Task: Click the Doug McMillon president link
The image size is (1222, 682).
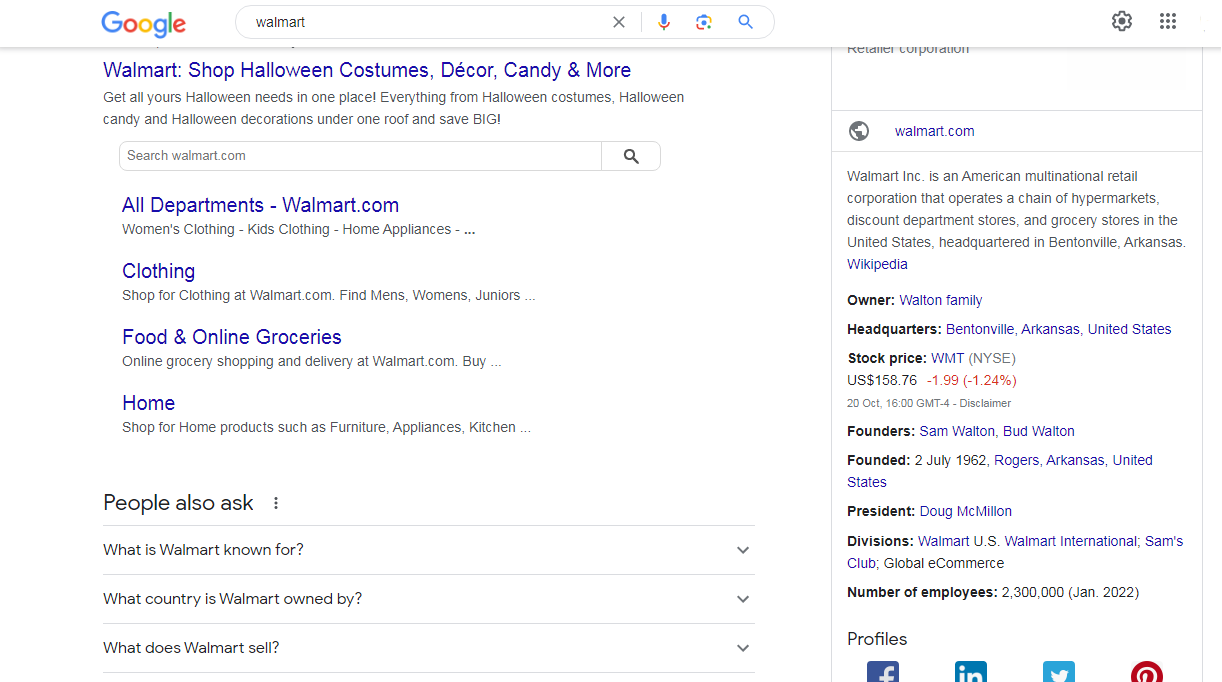Action: [965, 511]
